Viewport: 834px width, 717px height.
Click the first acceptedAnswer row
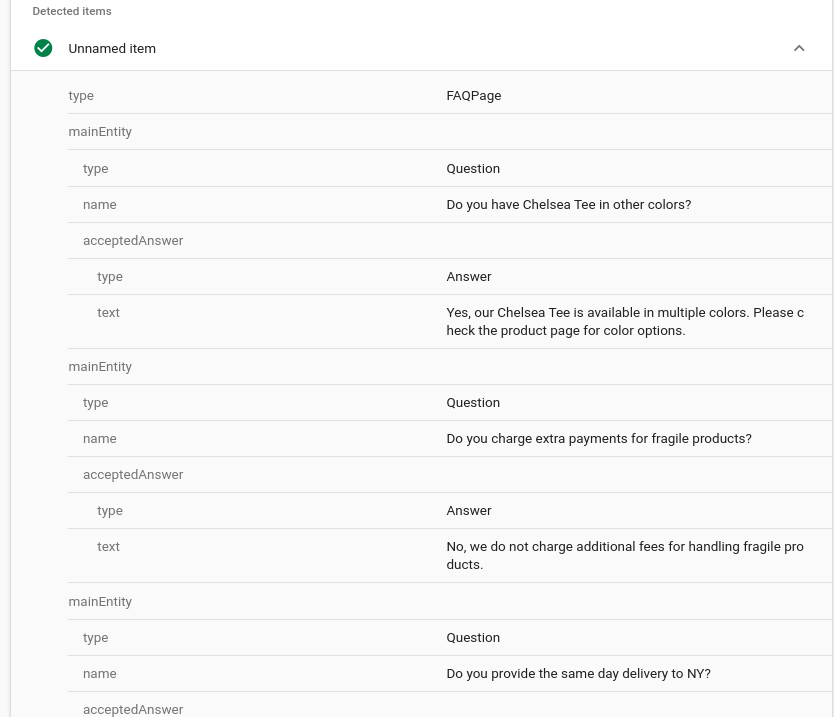point(133,240)
